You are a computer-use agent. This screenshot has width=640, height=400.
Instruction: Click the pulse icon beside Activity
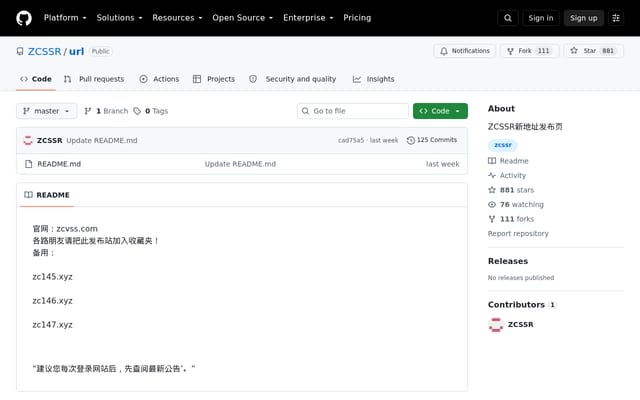tap(492, 176)
